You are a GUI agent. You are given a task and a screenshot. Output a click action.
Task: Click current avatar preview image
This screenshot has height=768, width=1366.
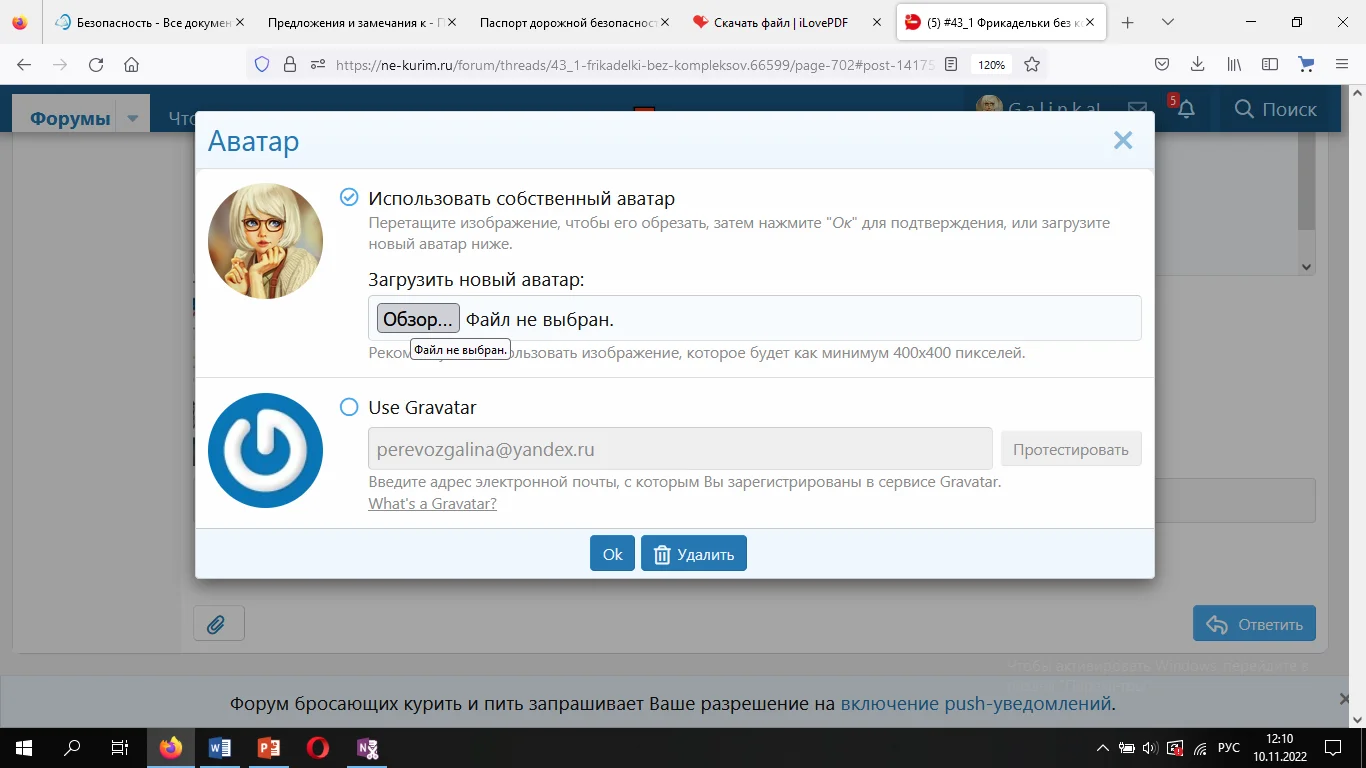265,241
